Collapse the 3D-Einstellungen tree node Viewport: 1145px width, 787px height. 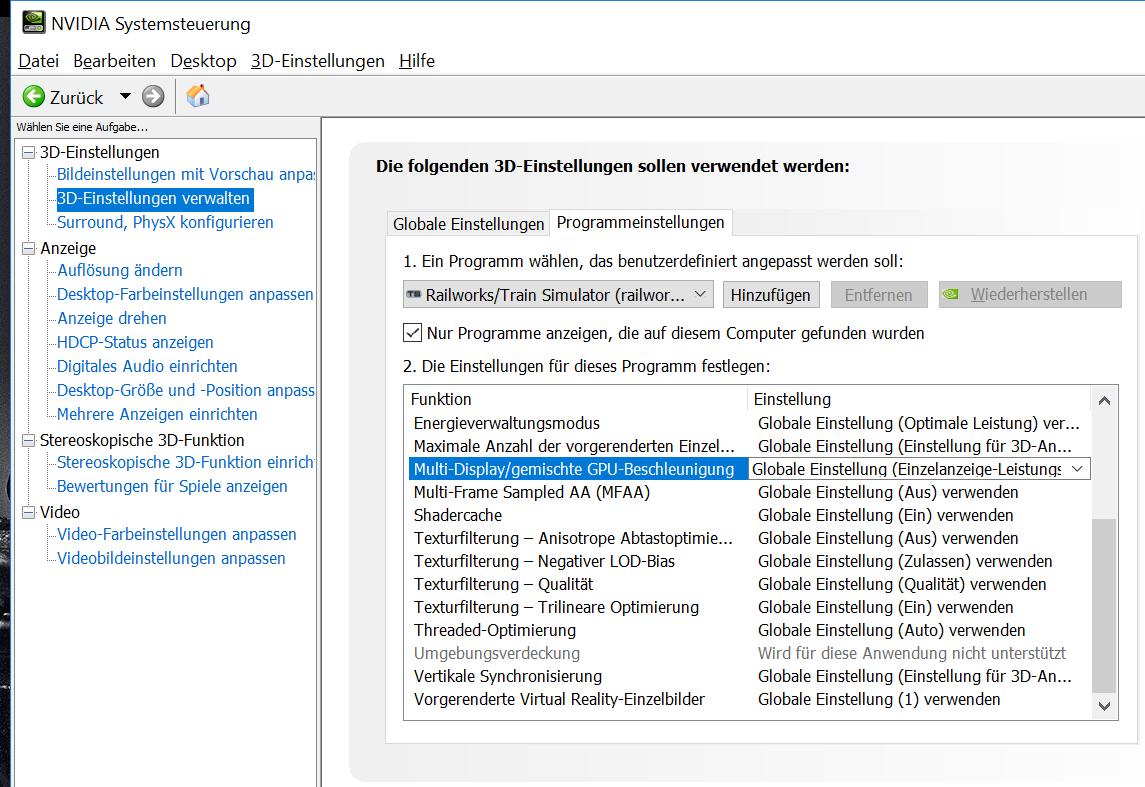[27, 152]
